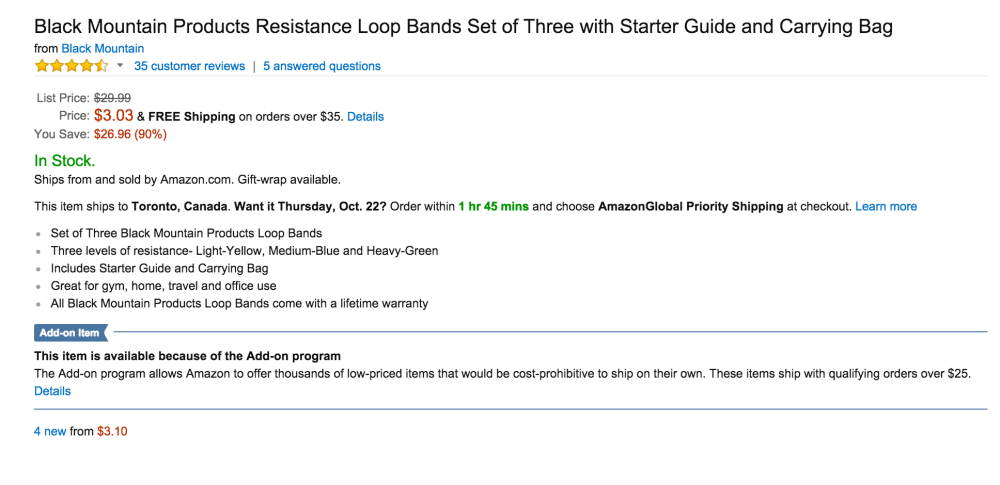1000x485 pixels.
Task: Click Learn more about priority shipping
Action: pos(886,206)
